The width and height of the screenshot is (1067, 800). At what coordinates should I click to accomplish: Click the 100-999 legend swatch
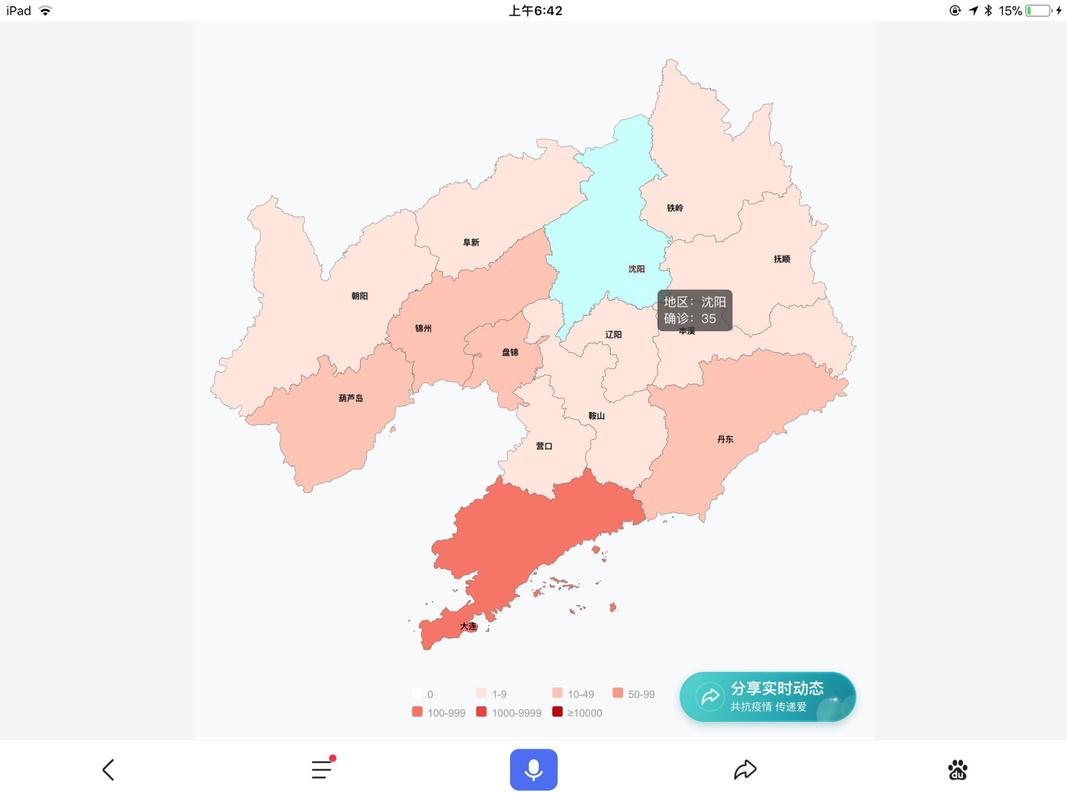click(x=416, y=713)
